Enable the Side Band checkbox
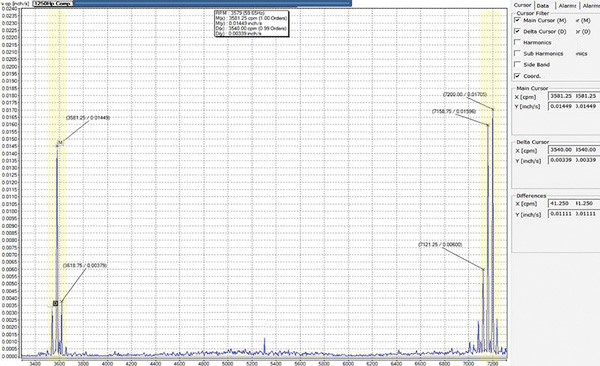600x366 pixels. (x=517, y=64)
